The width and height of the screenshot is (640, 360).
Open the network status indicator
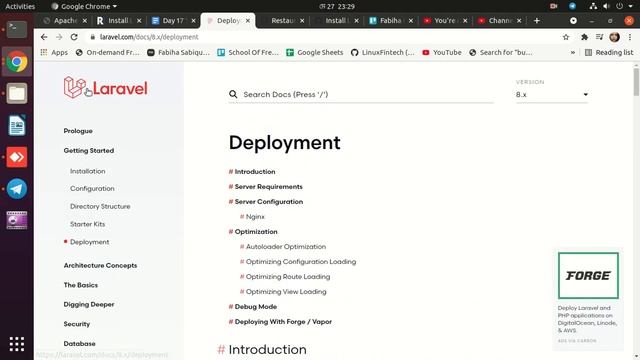point(593,6)
